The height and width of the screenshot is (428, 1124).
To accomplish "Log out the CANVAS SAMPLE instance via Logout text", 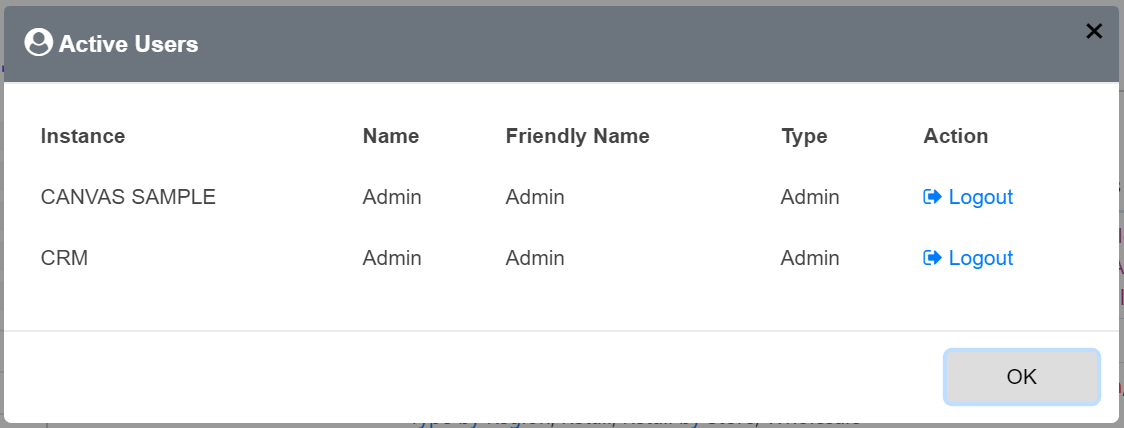I will [980, 197].
